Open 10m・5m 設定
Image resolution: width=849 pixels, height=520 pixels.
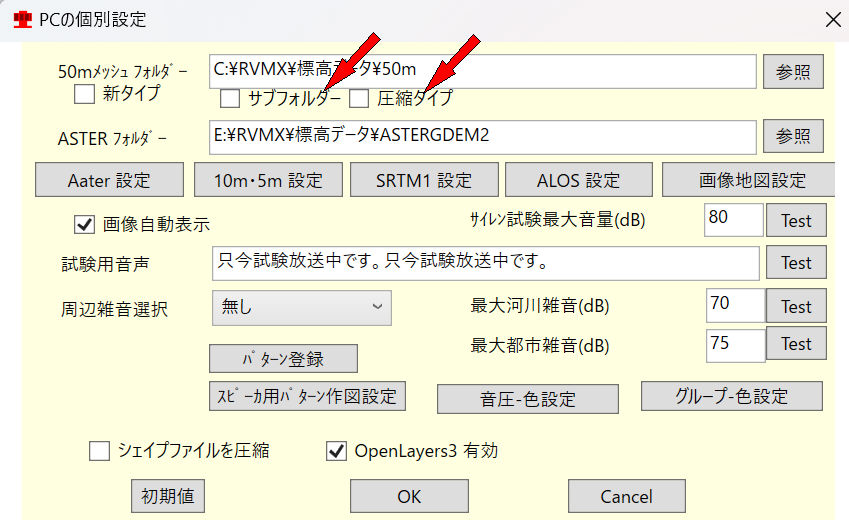[267, 181]
